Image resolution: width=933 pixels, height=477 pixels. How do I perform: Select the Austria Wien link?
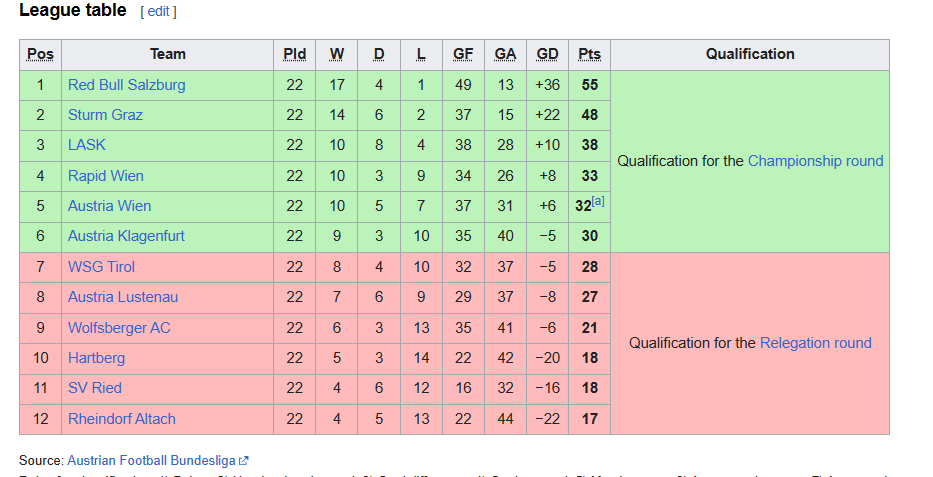coord(109,206)
